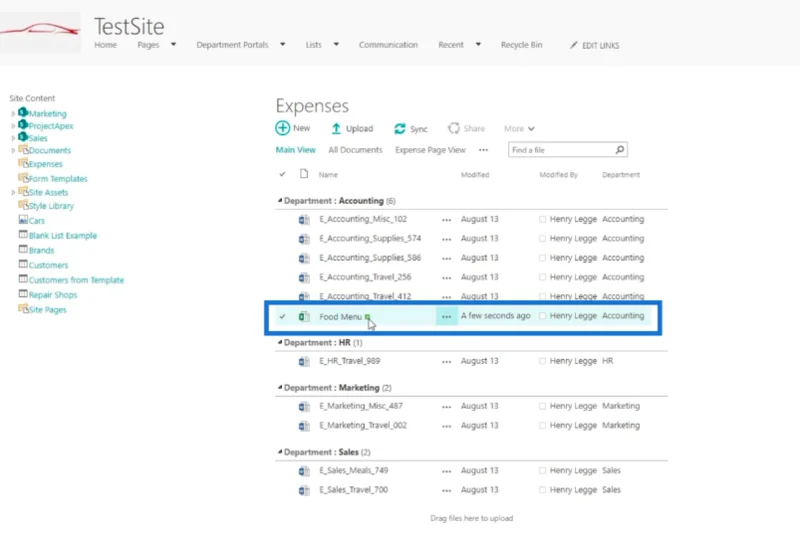Collapse the Department : Accounting group
The height and width of the screenshot is (542, 800).
pyautogui.click(x=280, y=201)
